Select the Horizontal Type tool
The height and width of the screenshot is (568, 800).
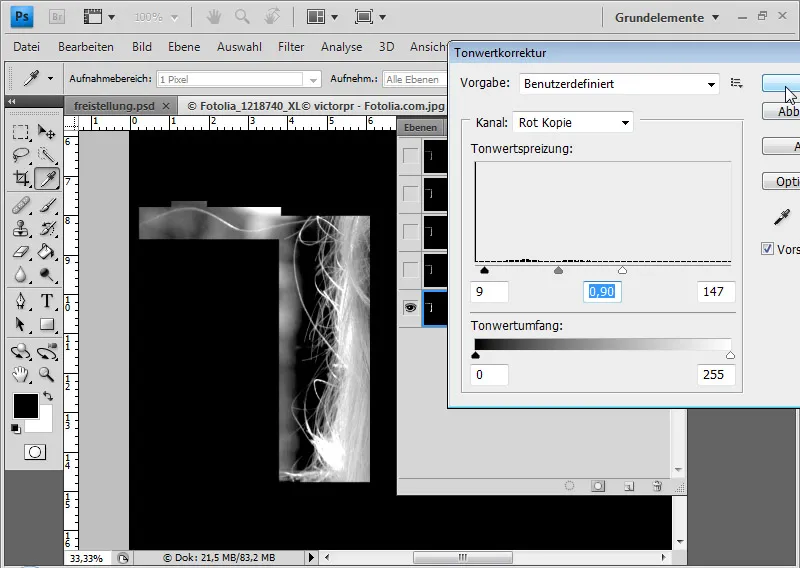tap(47, 301)
